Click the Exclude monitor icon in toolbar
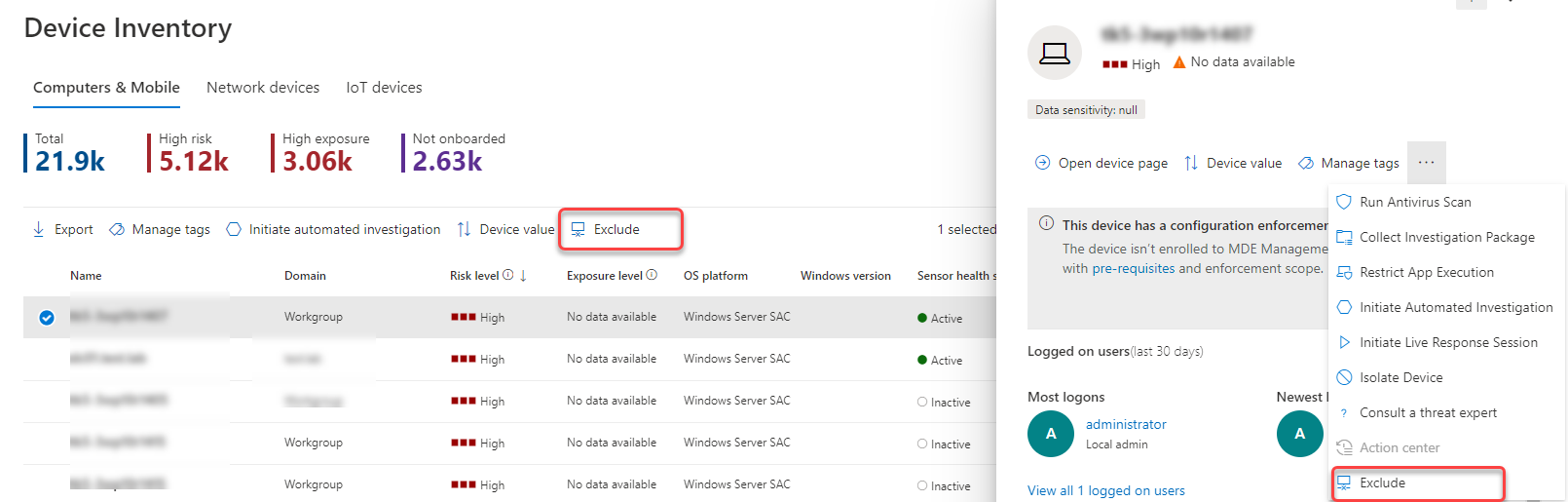This screenshot has height=502, width=1568. click(x=579, y=229)
